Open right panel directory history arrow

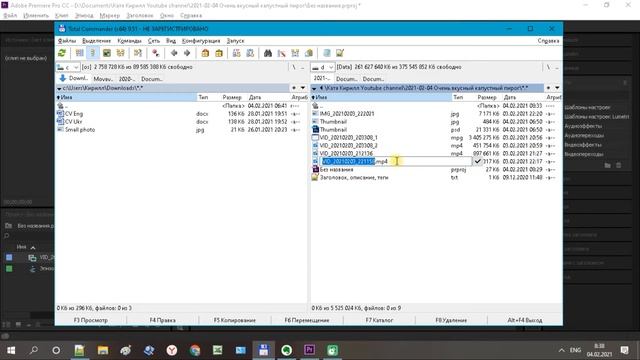coord(557,88)
